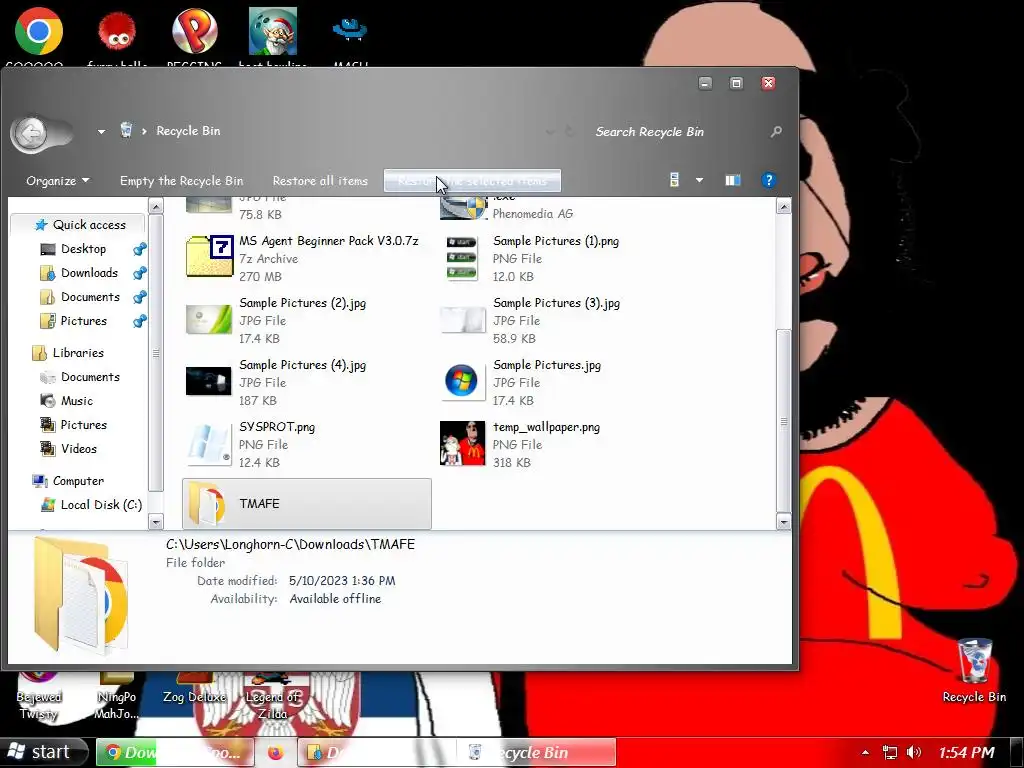Click the 1:54 PM clock

(x=966, y=753)
